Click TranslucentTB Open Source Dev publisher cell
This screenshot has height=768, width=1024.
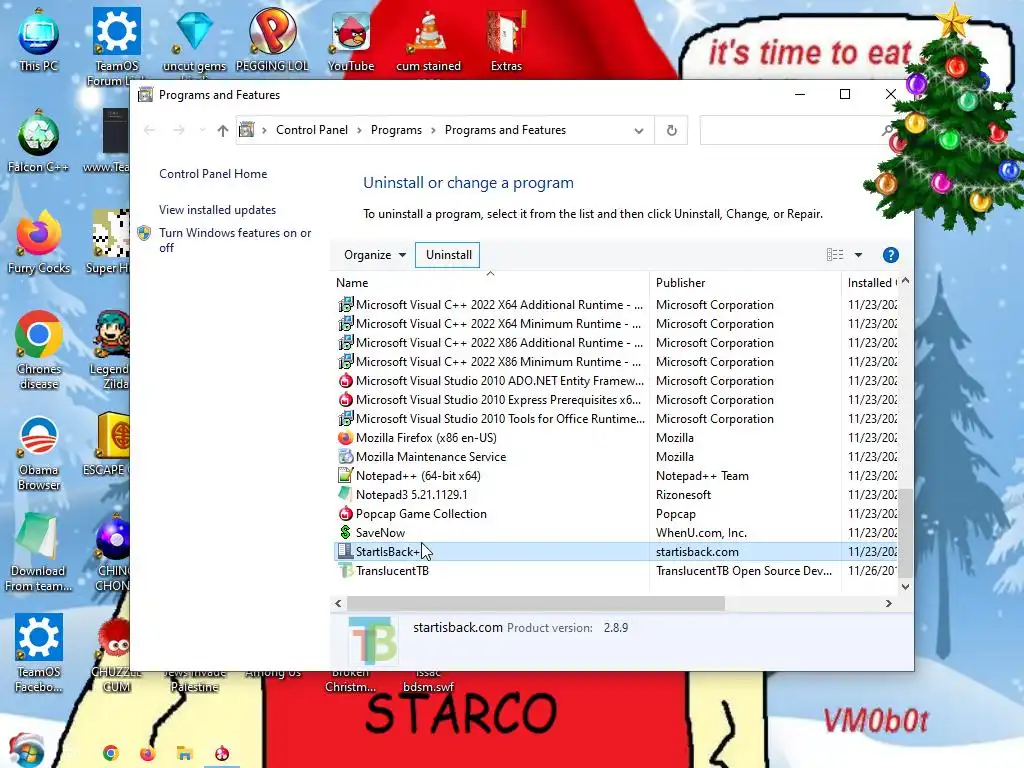tap(744, 571)
